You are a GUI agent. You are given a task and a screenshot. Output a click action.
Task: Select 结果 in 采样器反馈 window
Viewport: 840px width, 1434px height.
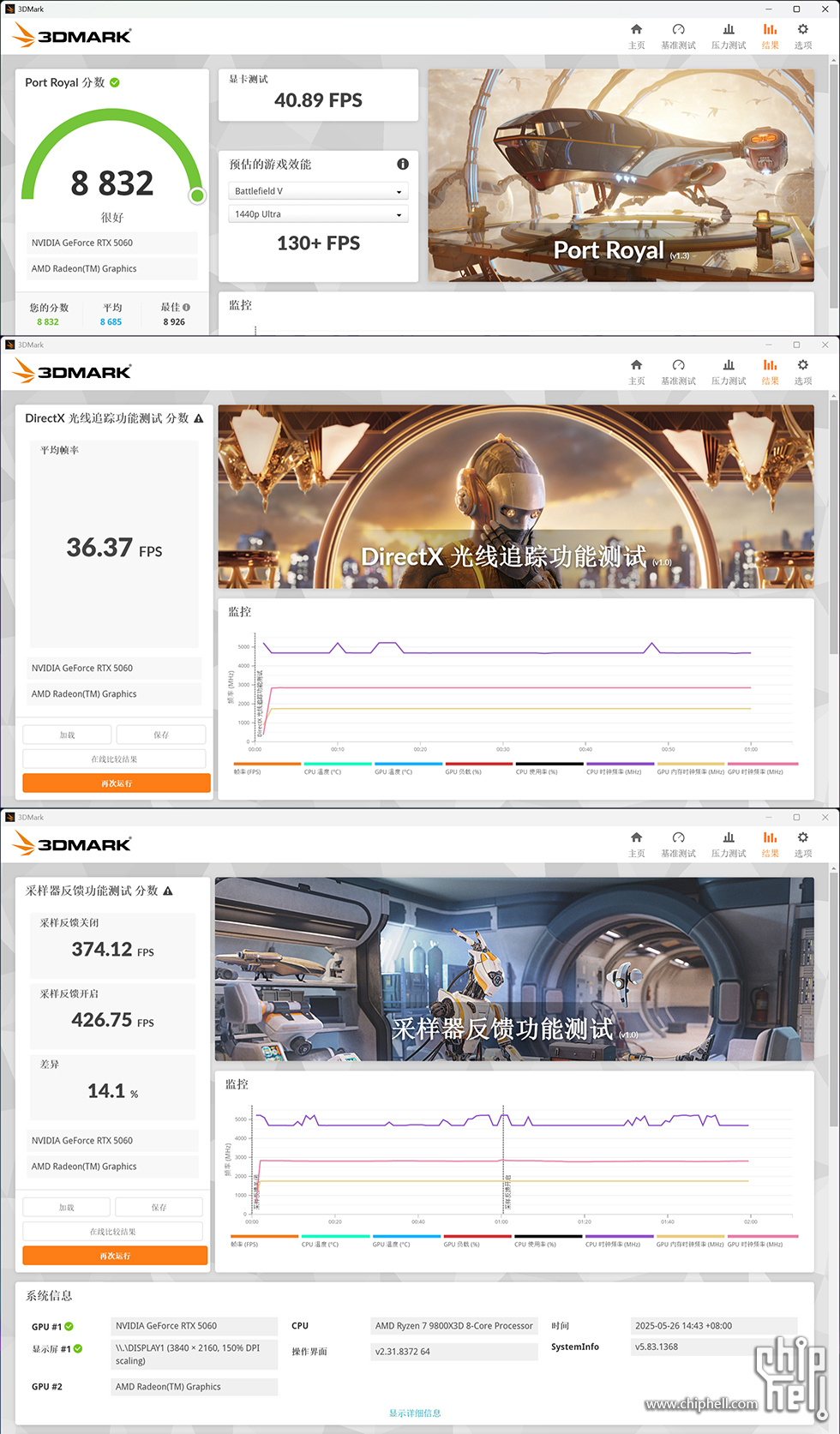pyautogui.click(x=770, y=844)
